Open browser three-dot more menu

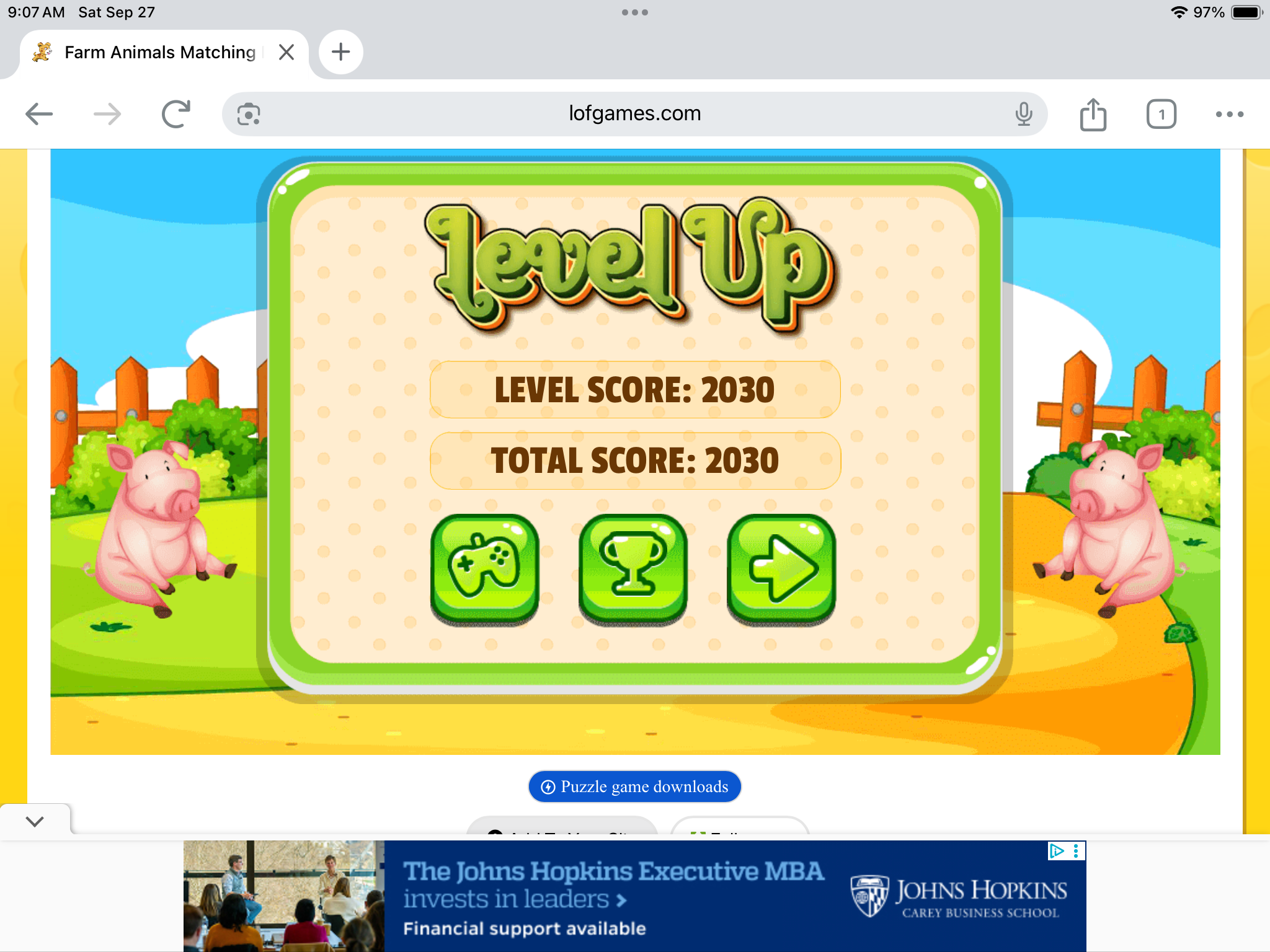(1229, 114)
